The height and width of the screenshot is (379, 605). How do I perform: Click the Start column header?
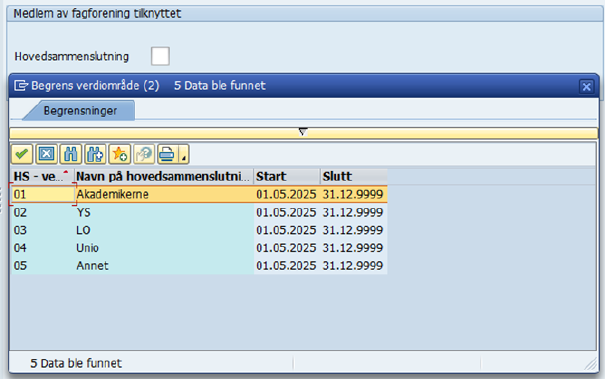[x=287, y=176]
